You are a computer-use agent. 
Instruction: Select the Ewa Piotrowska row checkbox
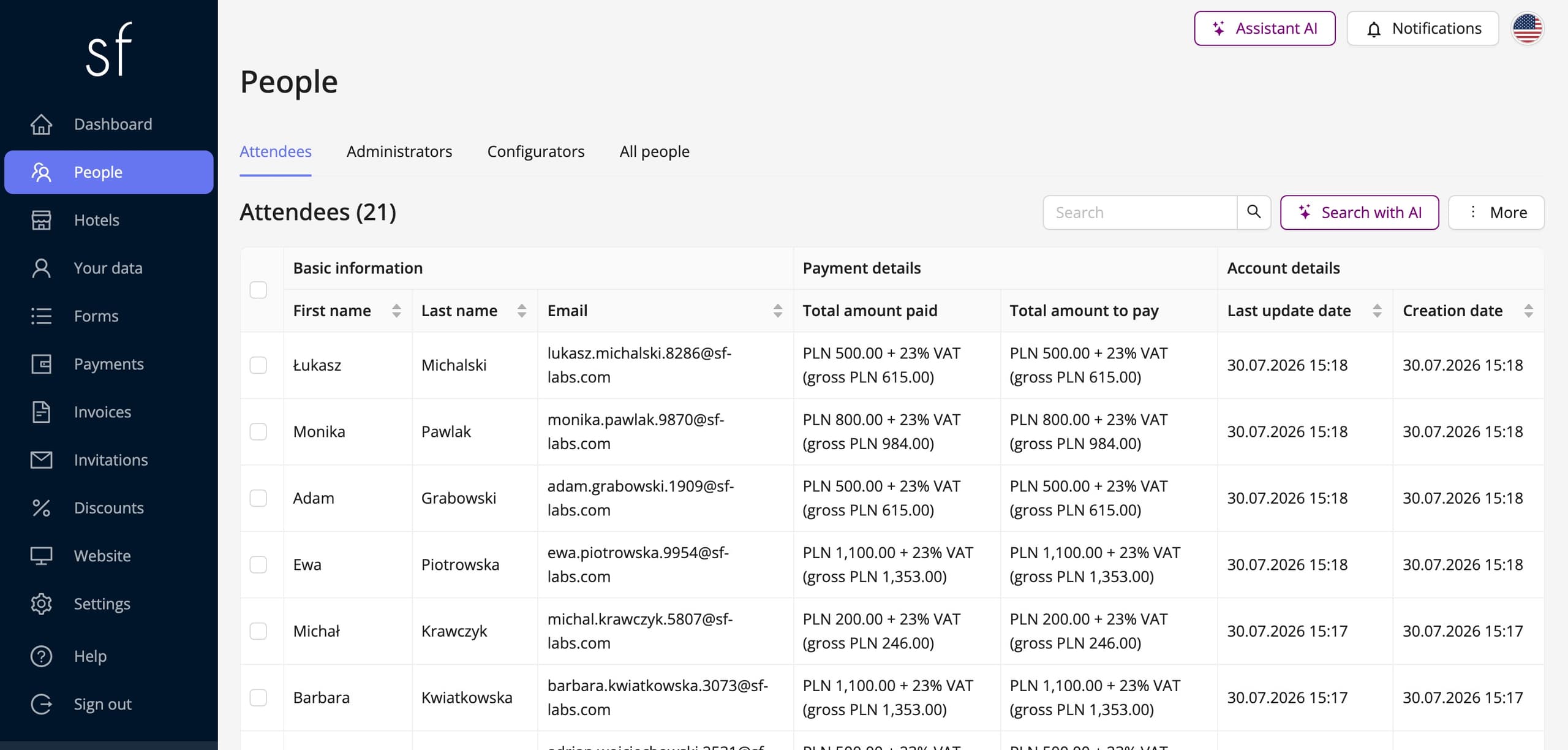pyautogui.click(x=258, y=564)
